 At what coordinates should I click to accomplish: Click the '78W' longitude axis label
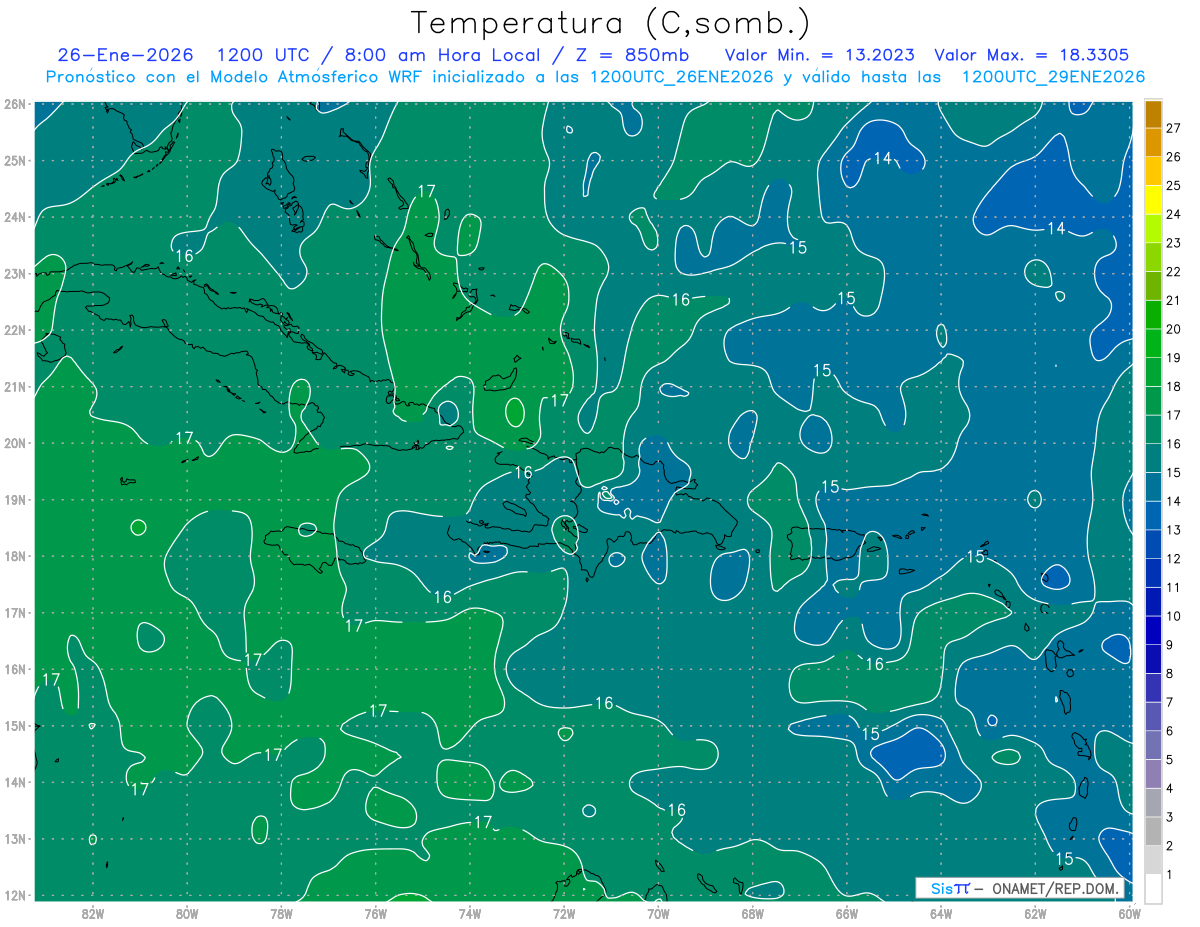tap(281, 912)
